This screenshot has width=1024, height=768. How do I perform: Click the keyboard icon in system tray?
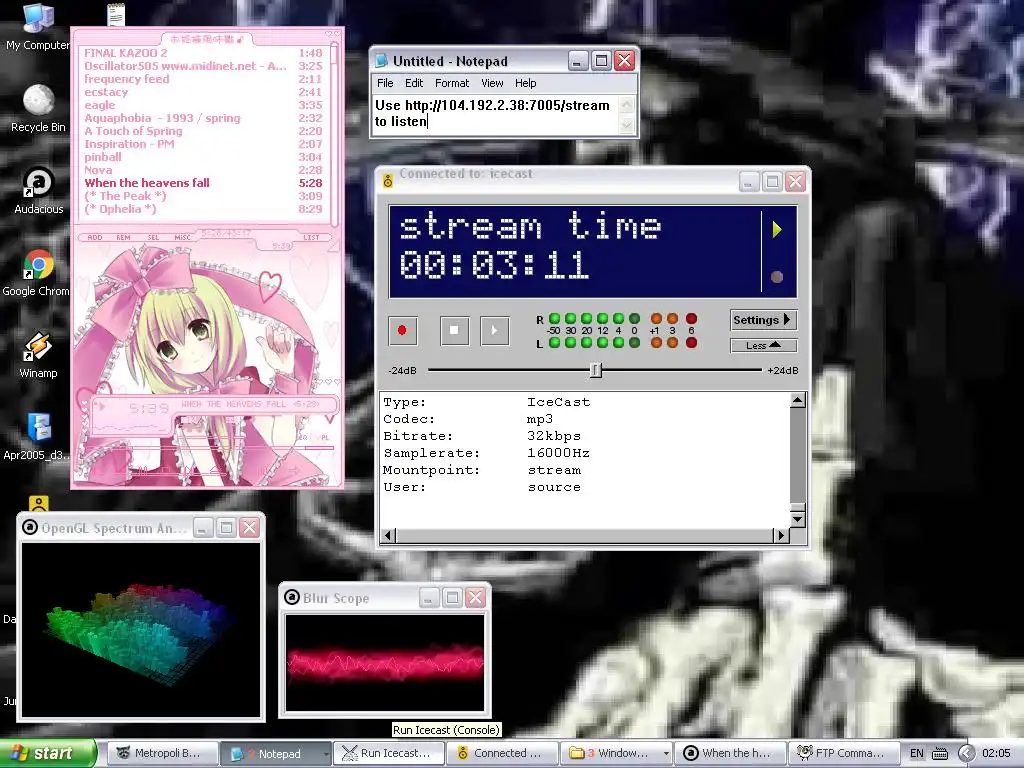coord(940,754)
